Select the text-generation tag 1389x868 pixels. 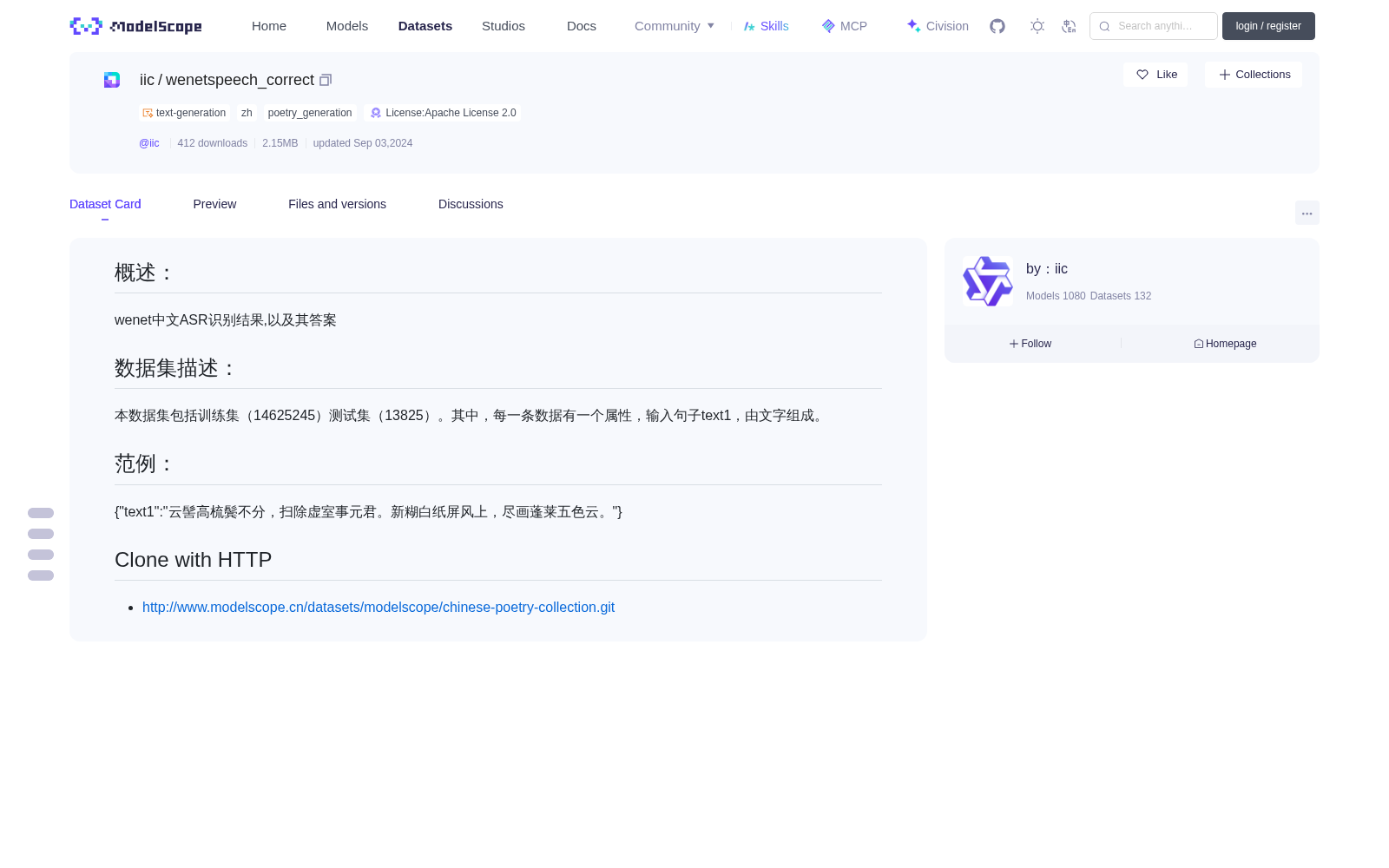(x=184, y=113)
